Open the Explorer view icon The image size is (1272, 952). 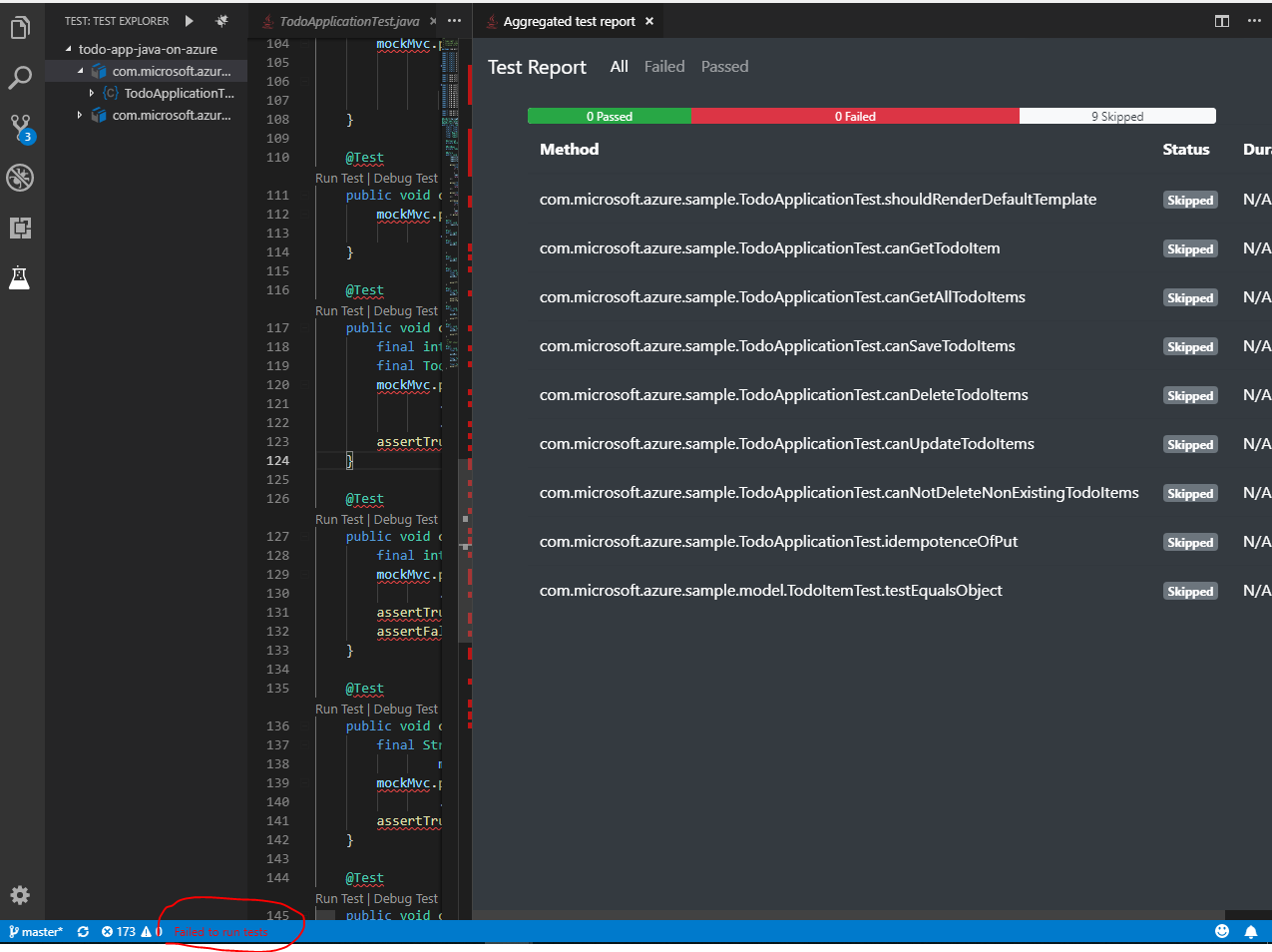point(19,28)
